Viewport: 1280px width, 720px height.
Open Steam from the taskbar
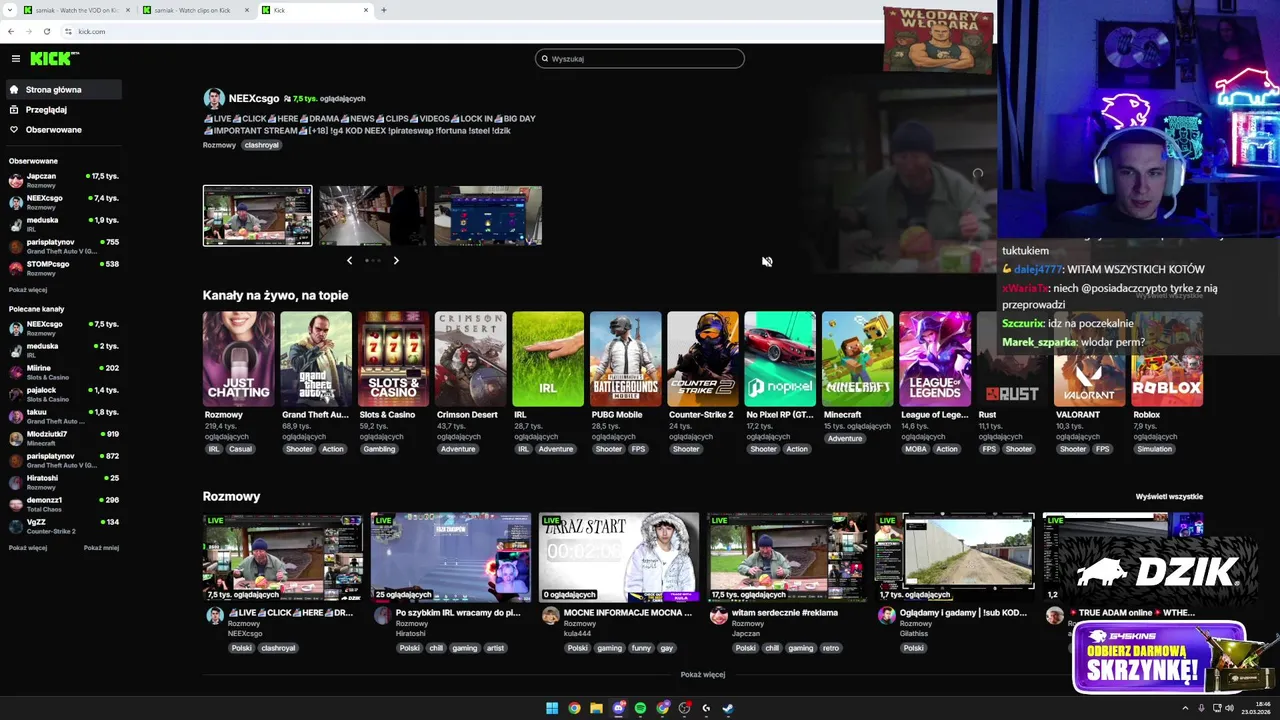[x=728, y=708]
